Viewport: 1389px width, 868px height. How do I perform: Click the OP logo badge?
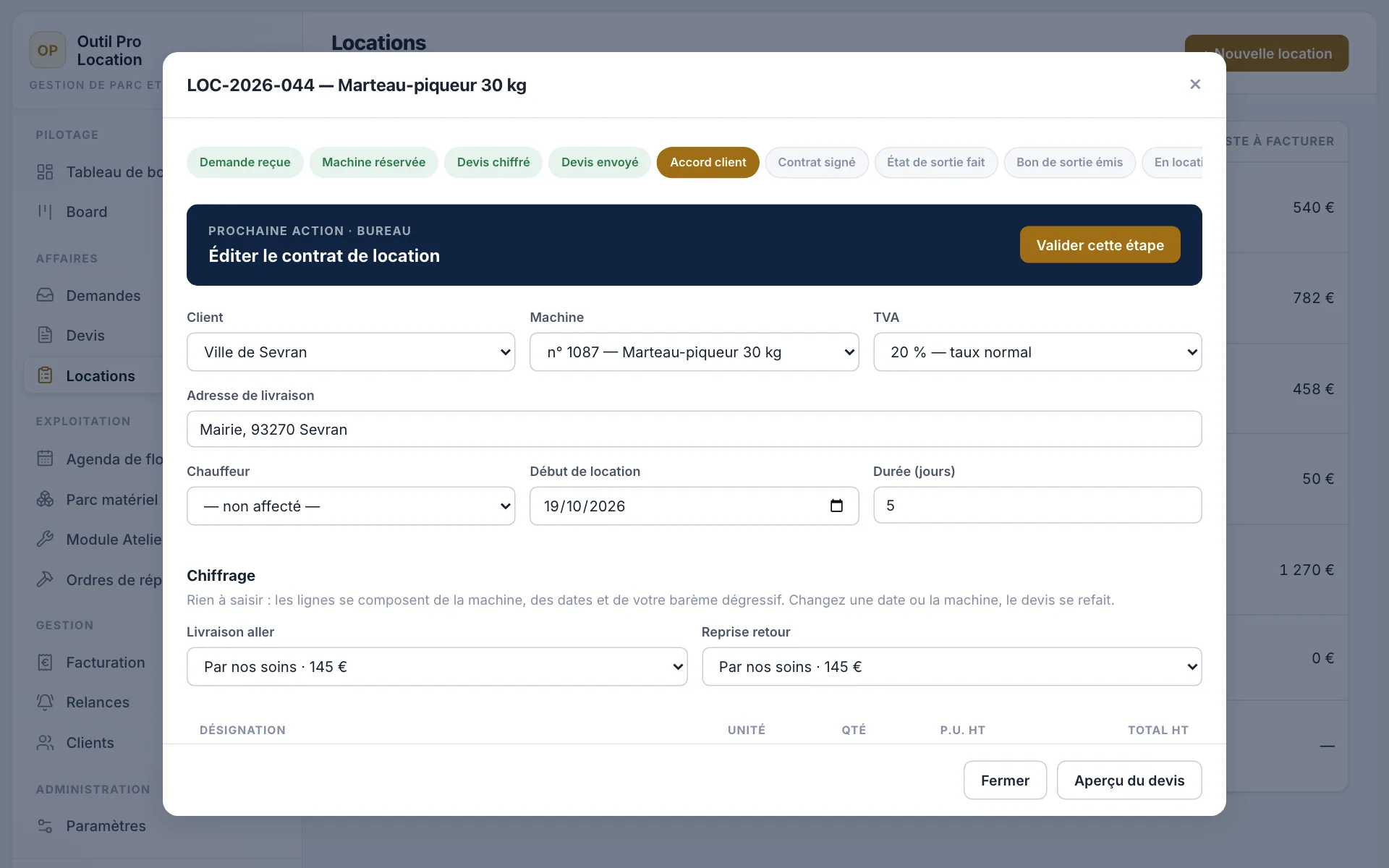tap(48, 51)
